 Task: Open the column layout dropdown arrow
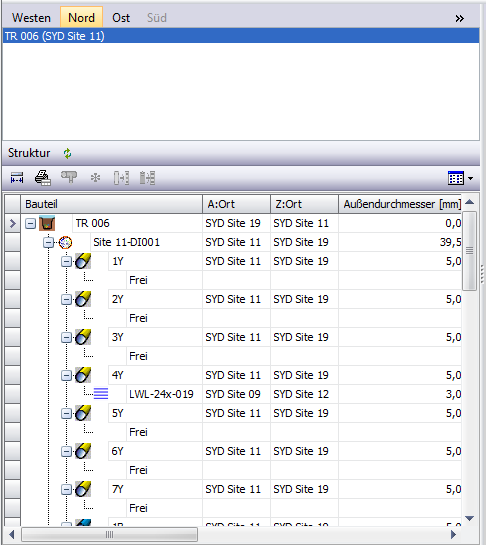470,178
